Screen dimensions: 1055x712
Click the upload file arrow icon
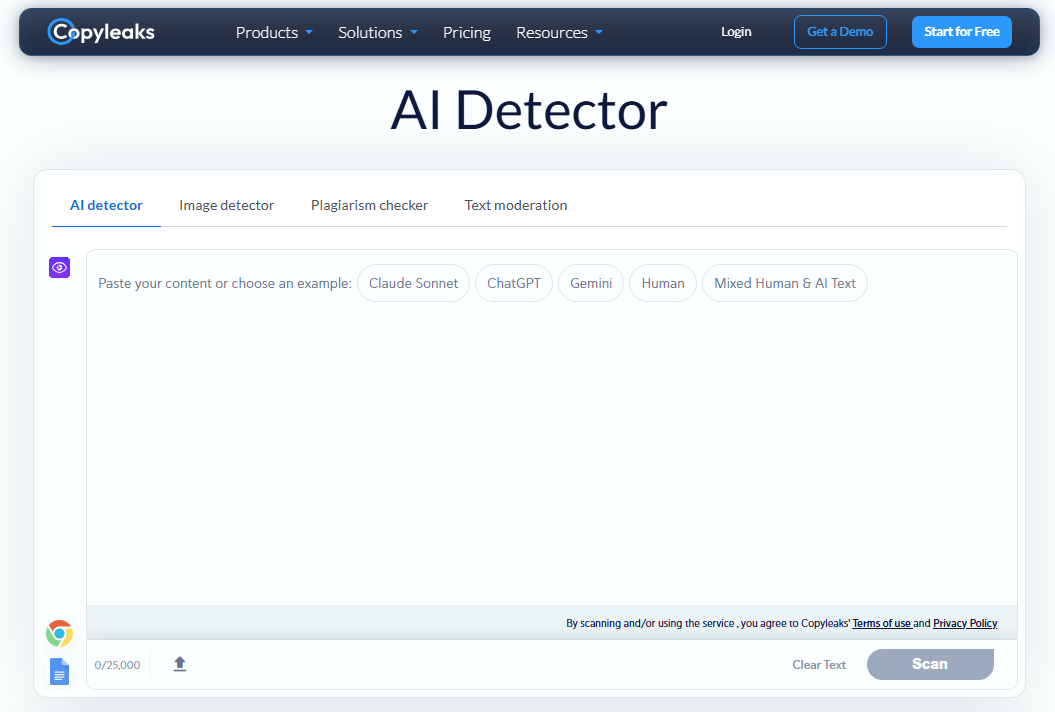pos(180,664)
